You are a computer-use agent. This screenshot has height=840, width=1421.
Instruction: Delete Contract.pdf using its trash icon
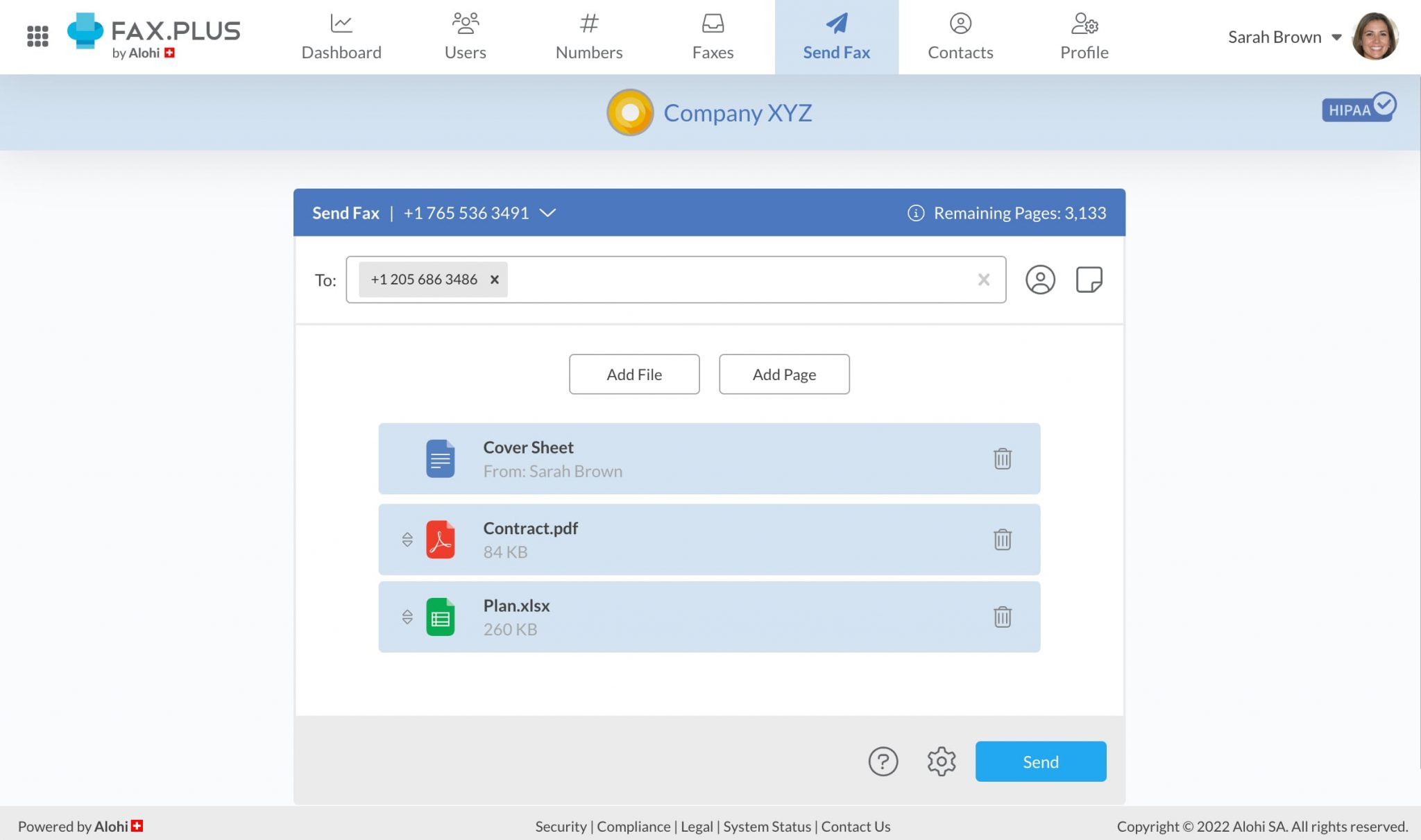pyautogui.click(x=1003, y=539)
